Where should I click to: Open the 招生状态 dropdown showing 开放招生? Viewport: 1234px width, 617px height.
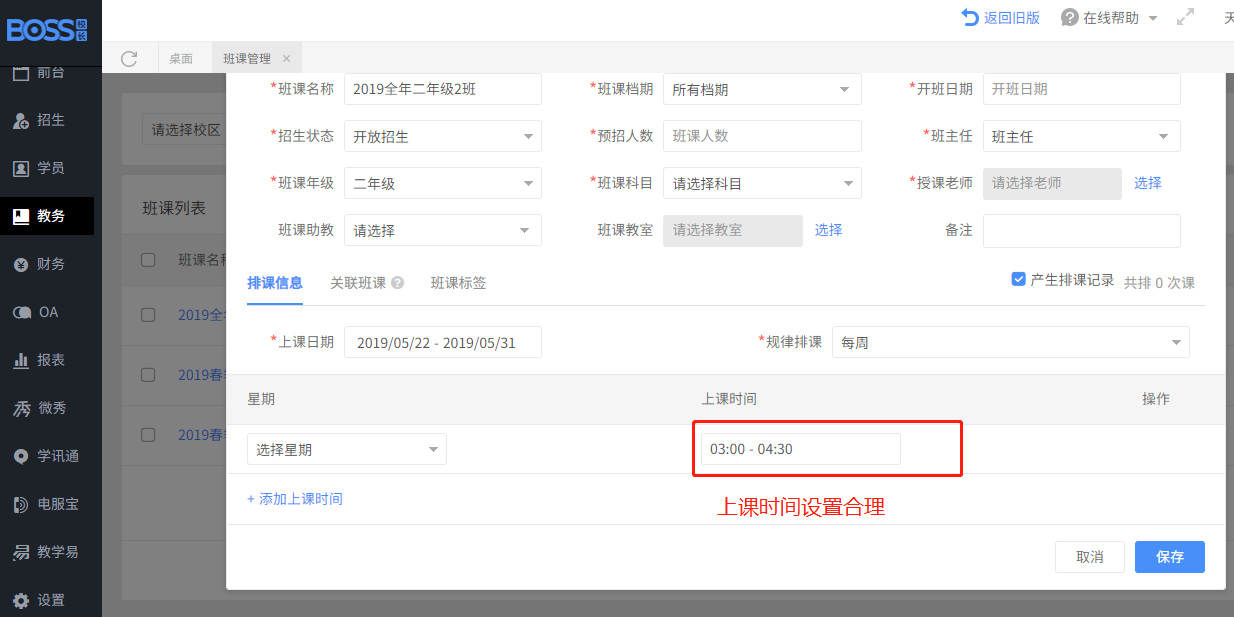[x=443, y=136]
